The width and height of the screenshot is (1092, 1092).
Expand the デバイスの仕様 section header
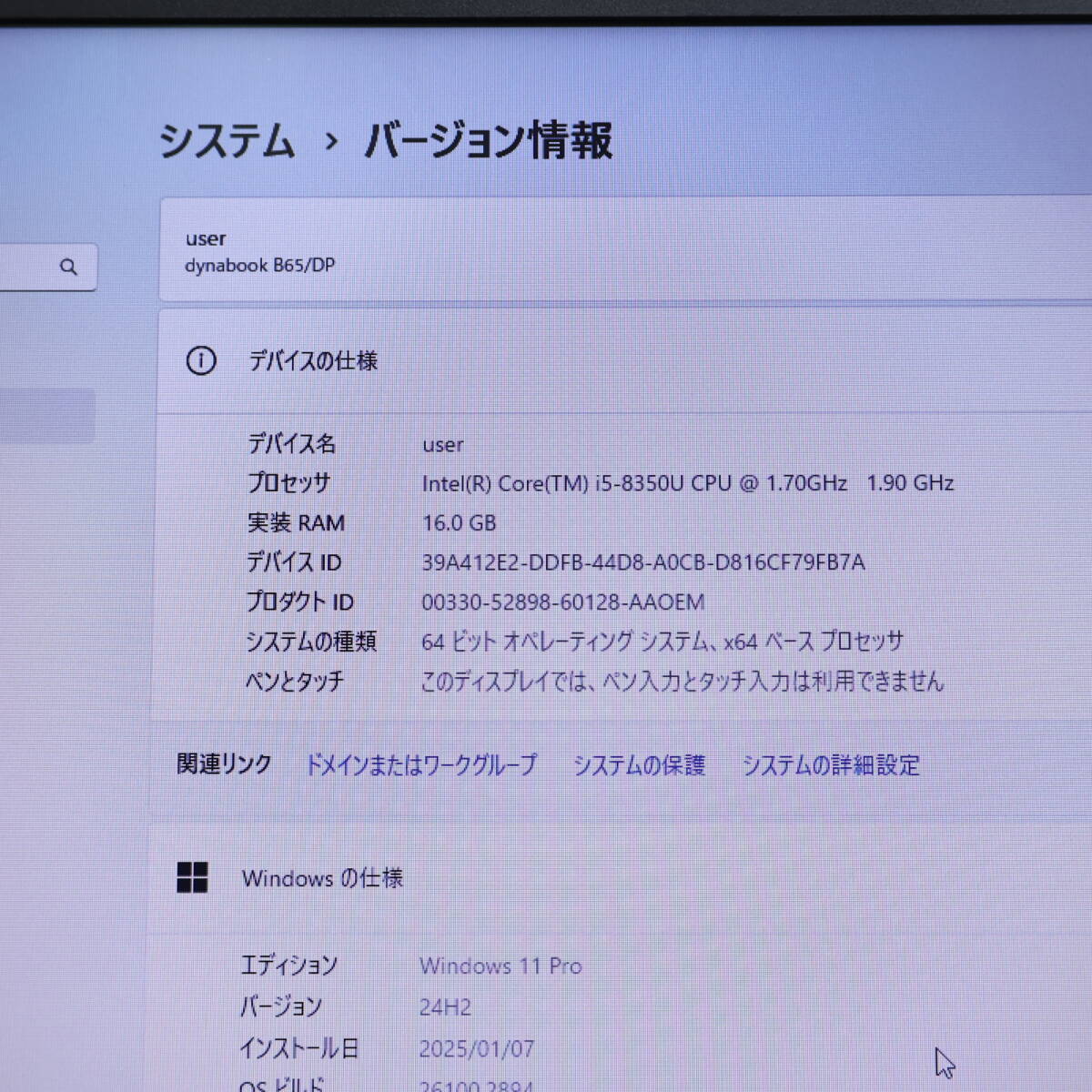[625, 361]
